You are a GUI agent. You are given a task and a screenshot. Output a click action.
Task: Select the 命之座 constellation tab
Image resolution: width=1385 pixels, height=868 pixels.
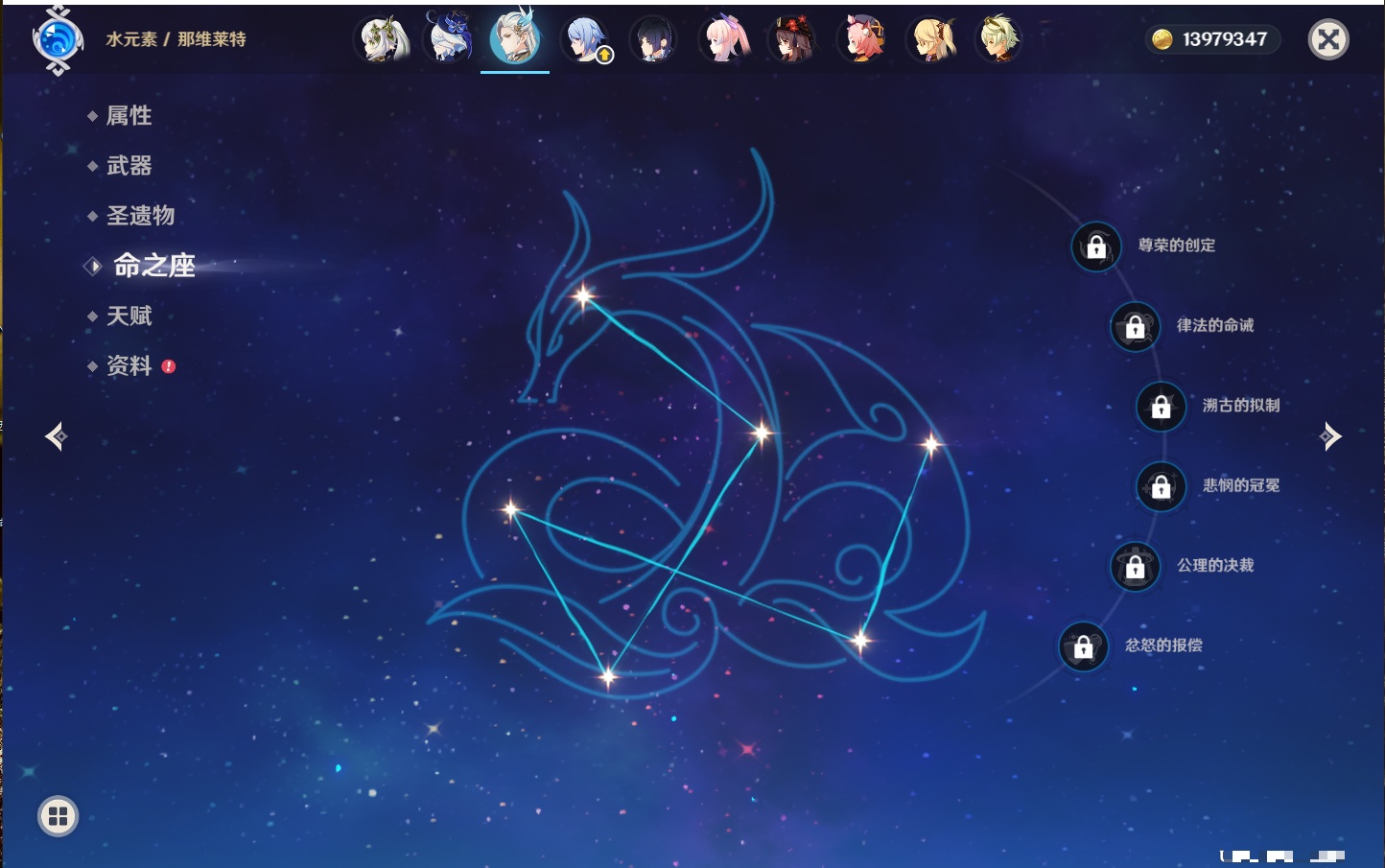[x=153, y=266]
